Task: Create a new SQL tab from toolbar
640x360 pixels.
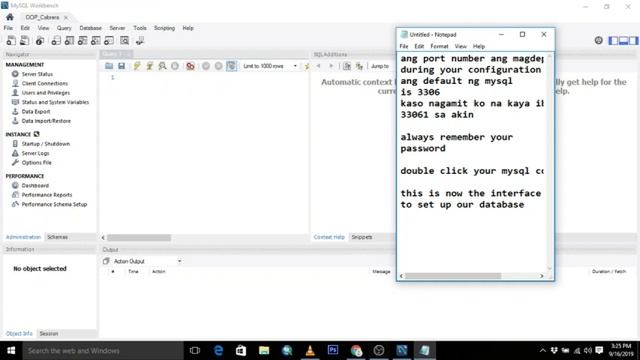Action: point(11,40)
